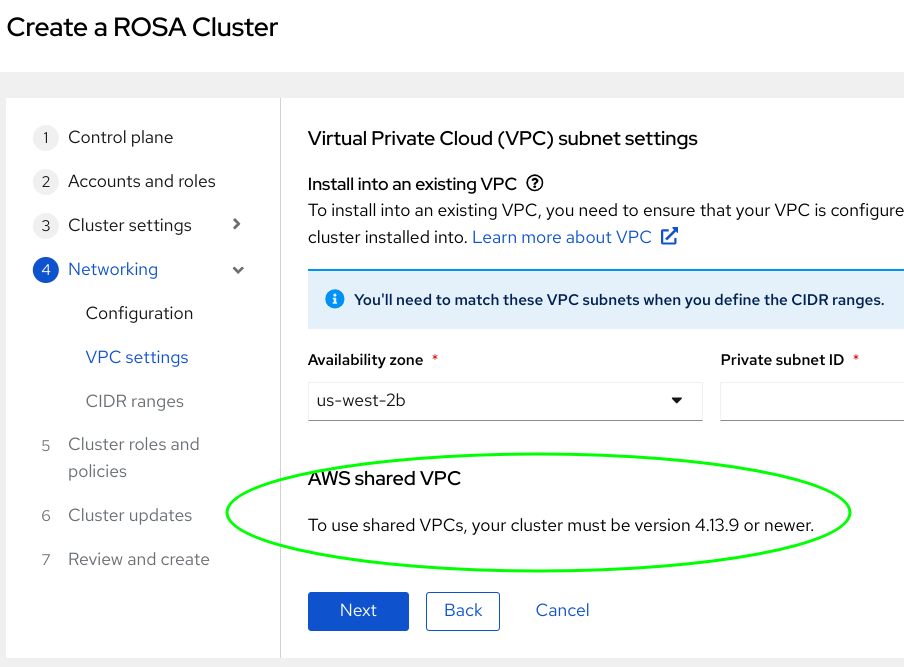Open the Configuration sub-step
904x667 pixels.
coord(139,313)
